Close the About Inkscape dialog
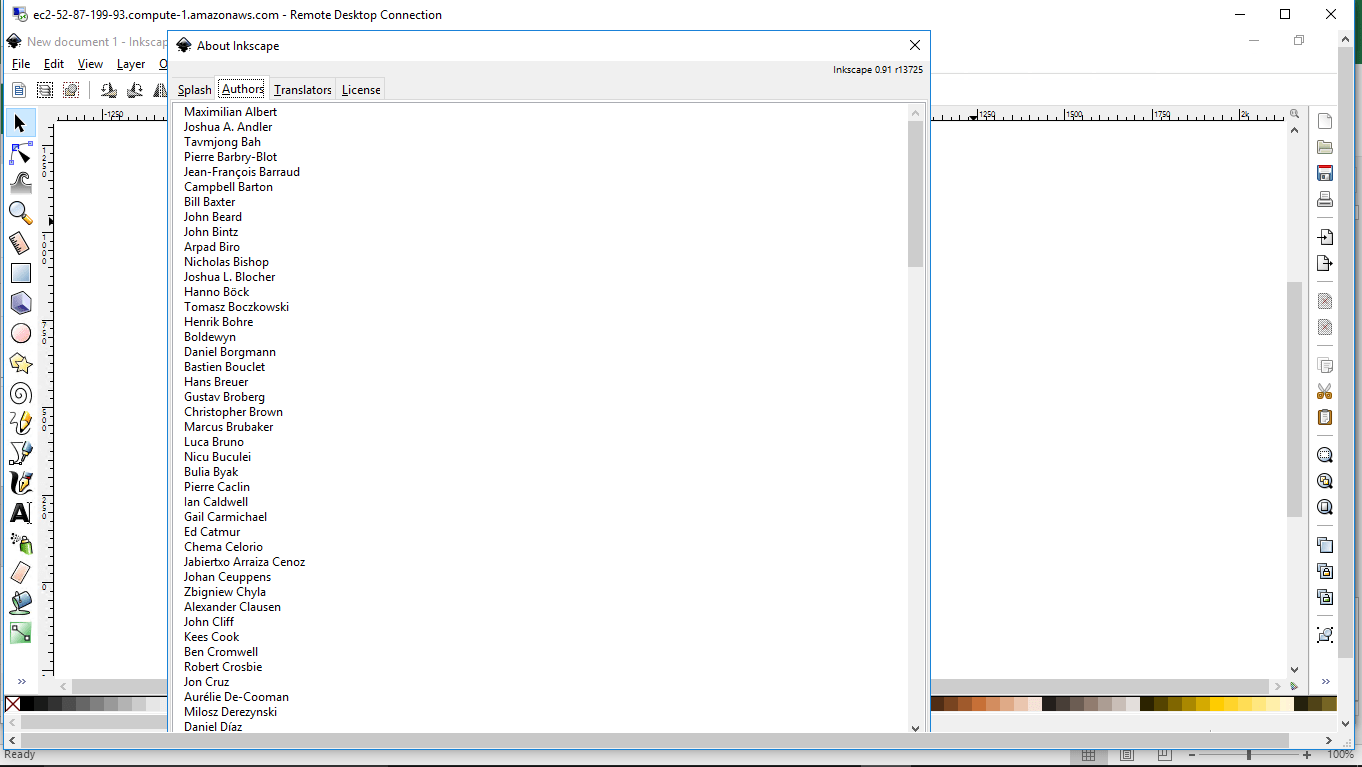Viewport: 1362px width, 767px height. (914, 45)
